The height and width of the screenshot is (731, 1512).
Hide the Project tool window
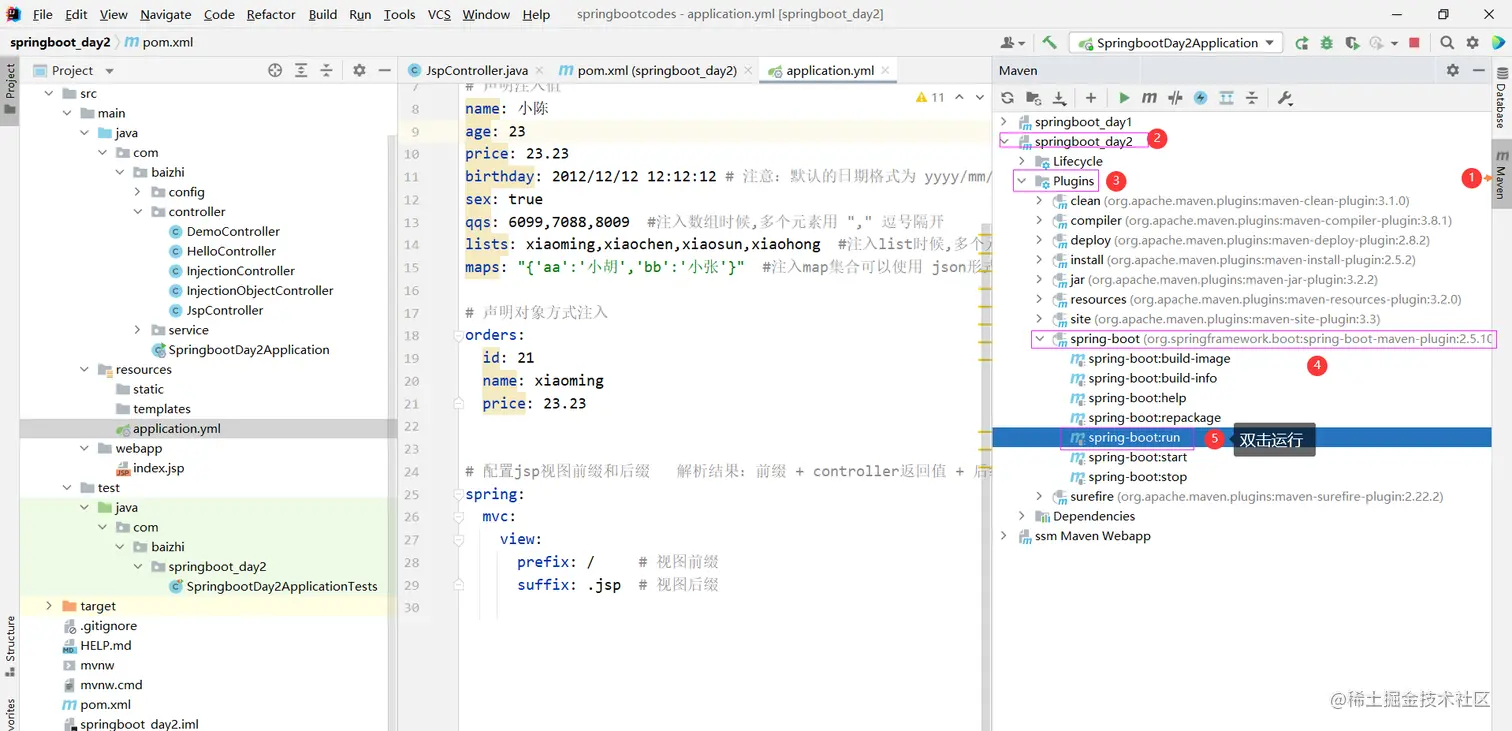tap(385, 70)
